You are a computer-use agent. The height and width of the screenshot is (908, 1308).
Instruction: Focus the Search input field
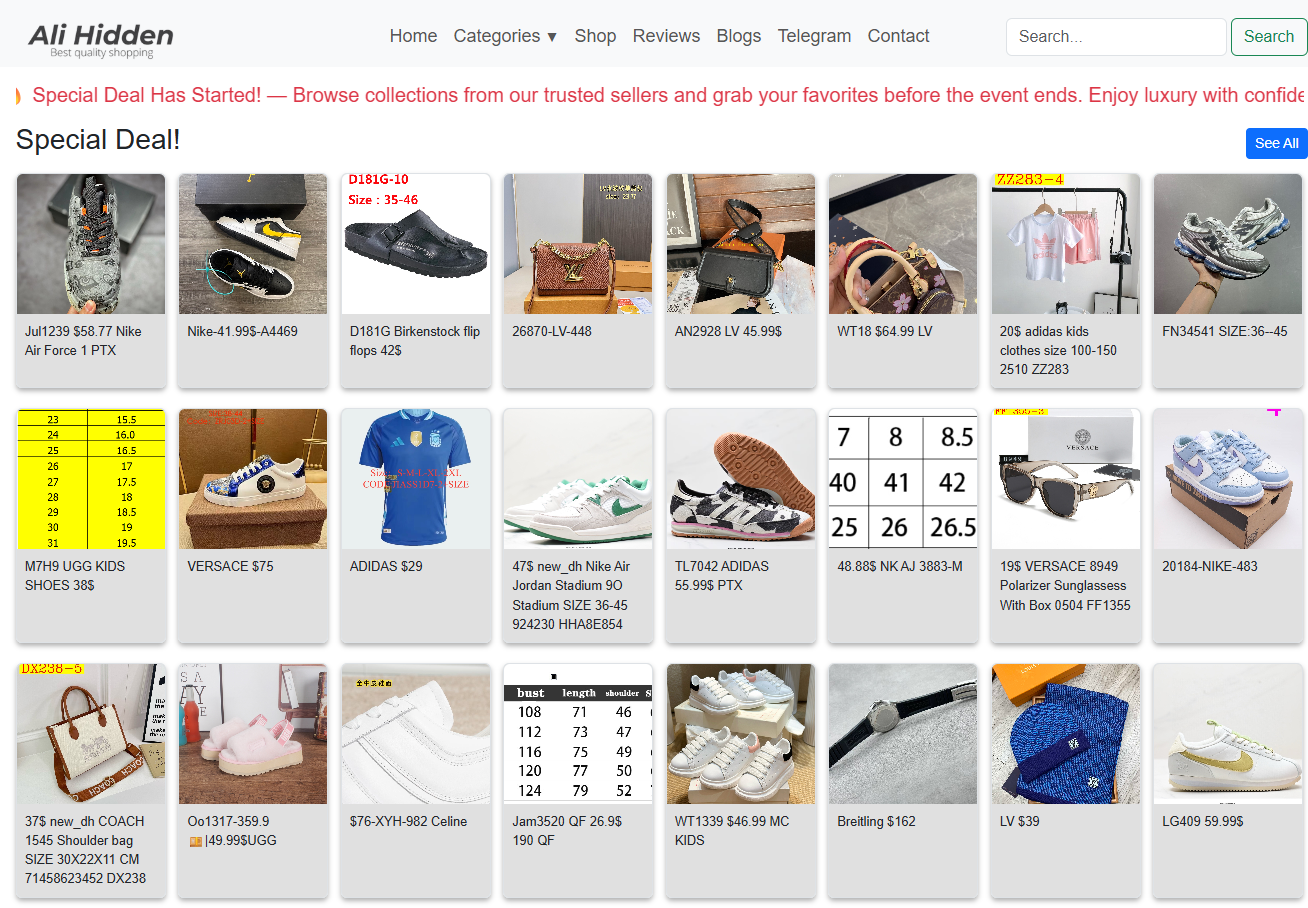click(1116, 37)
